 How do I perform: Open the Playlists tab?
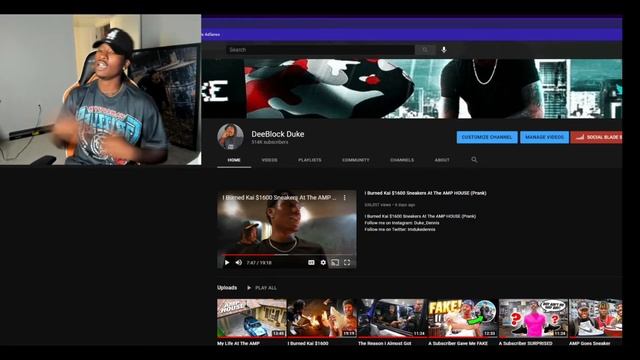(310, 160)
